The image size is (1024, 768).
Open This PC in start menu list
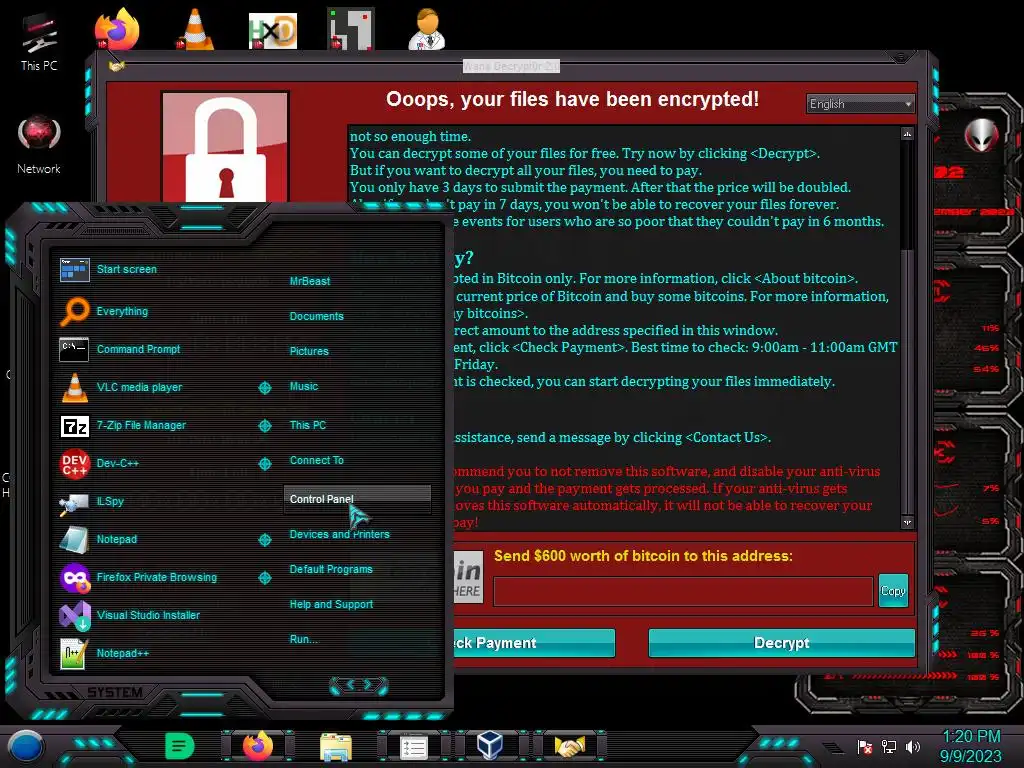308,425
